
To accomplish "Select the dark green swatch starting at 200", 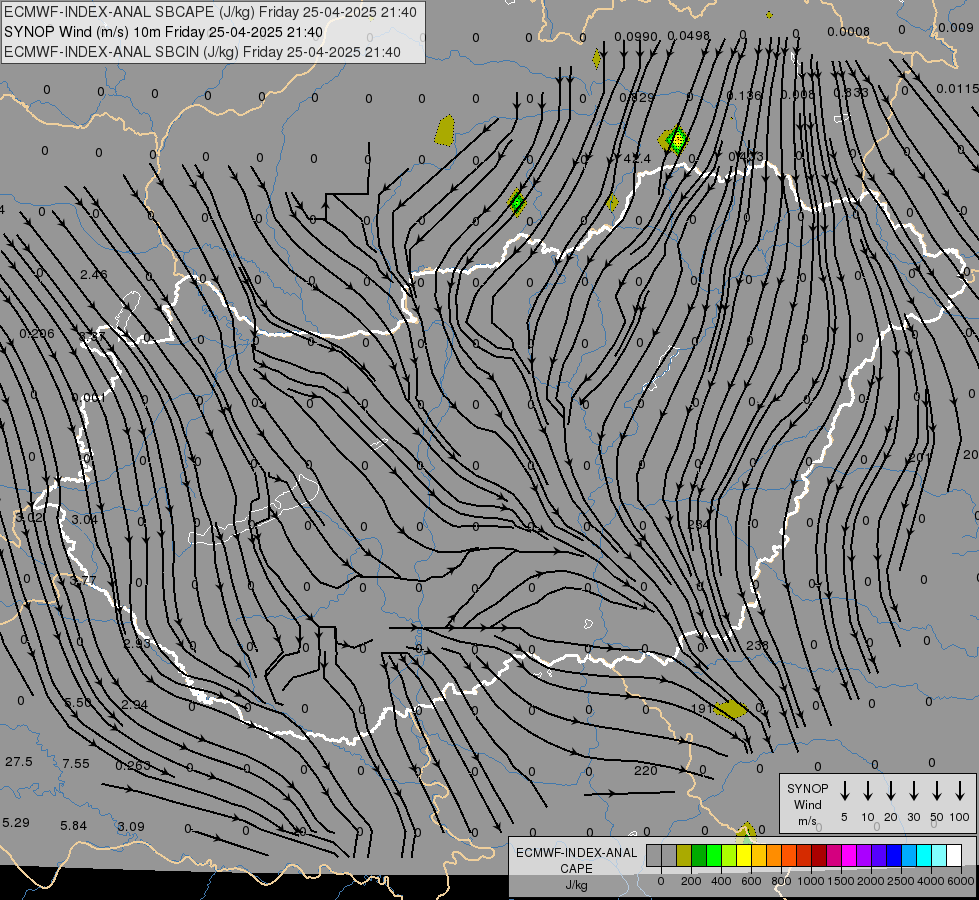I will tap(699, 855).
